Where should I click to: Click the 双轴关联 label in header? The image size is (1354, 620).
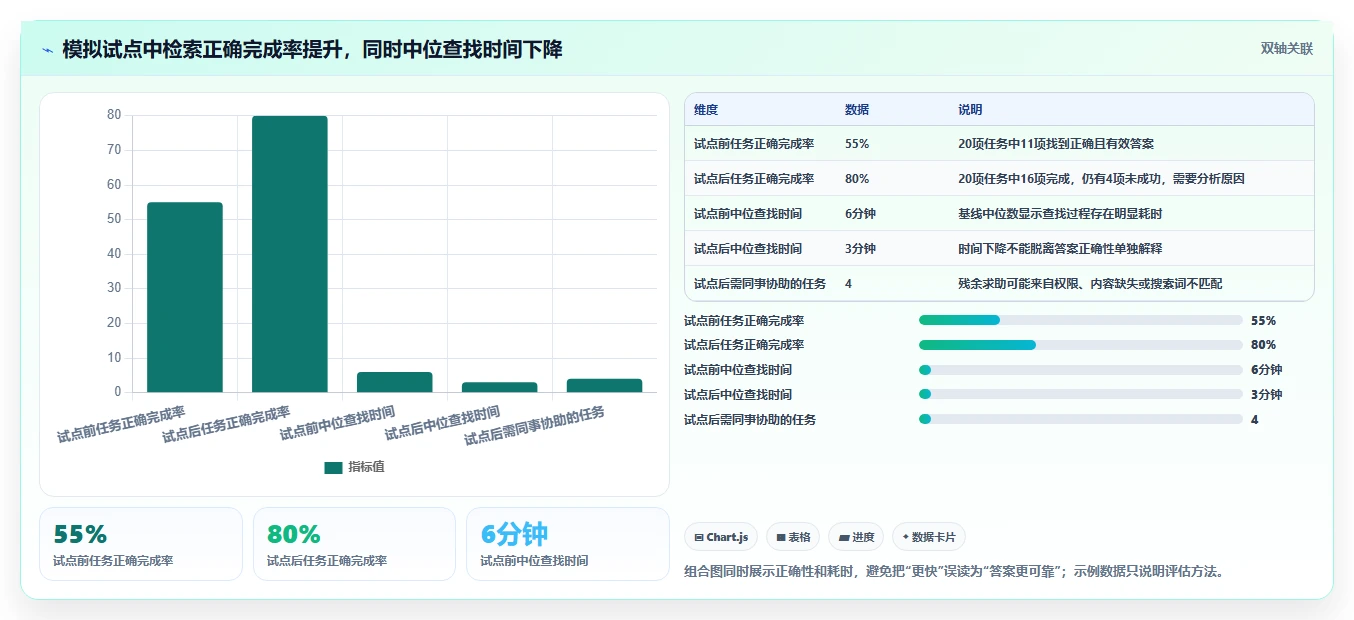[1287, 49]
